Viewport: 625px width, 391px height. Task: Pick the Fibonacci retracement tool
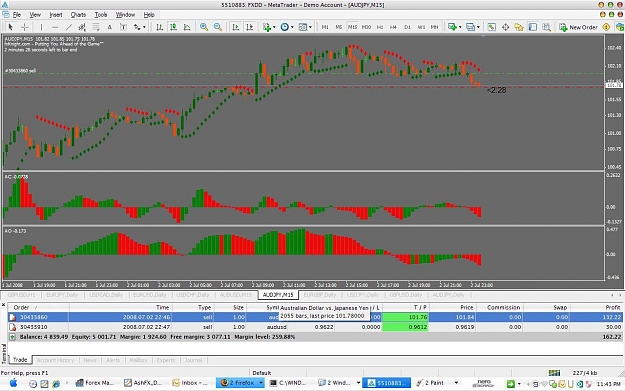pos(96,27)
